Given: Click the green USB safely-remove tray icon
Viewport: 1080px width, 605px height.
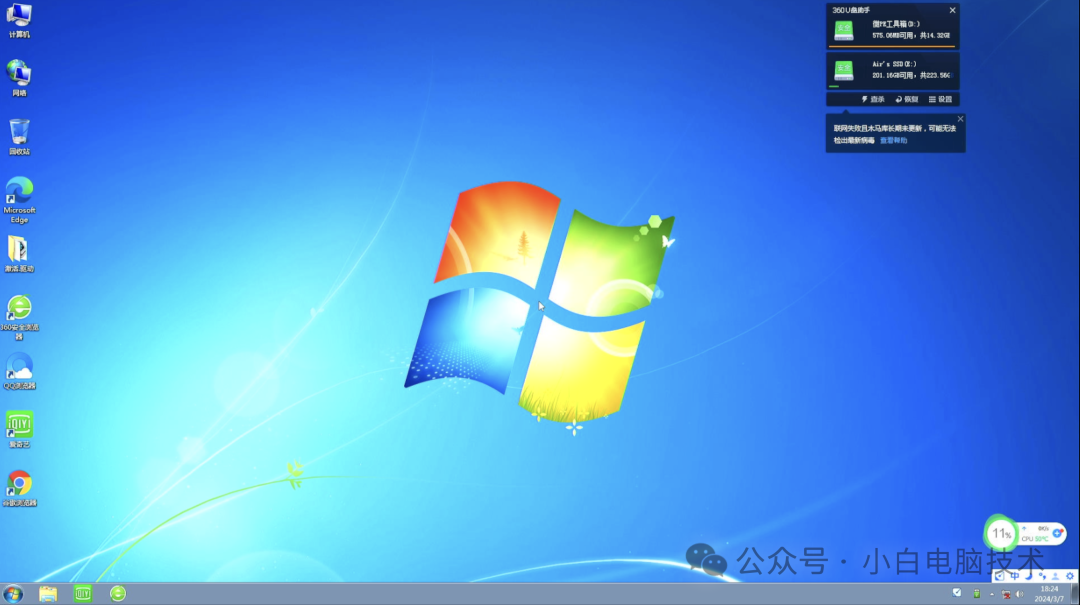Looking at the screenshot, I should 977,593.
